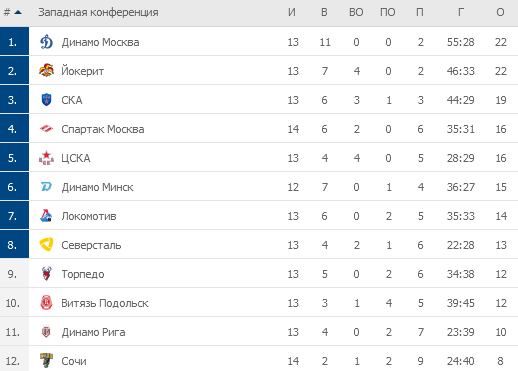Open the Динамо Рига team link
The image size is (518, 371).
[93, 332]
